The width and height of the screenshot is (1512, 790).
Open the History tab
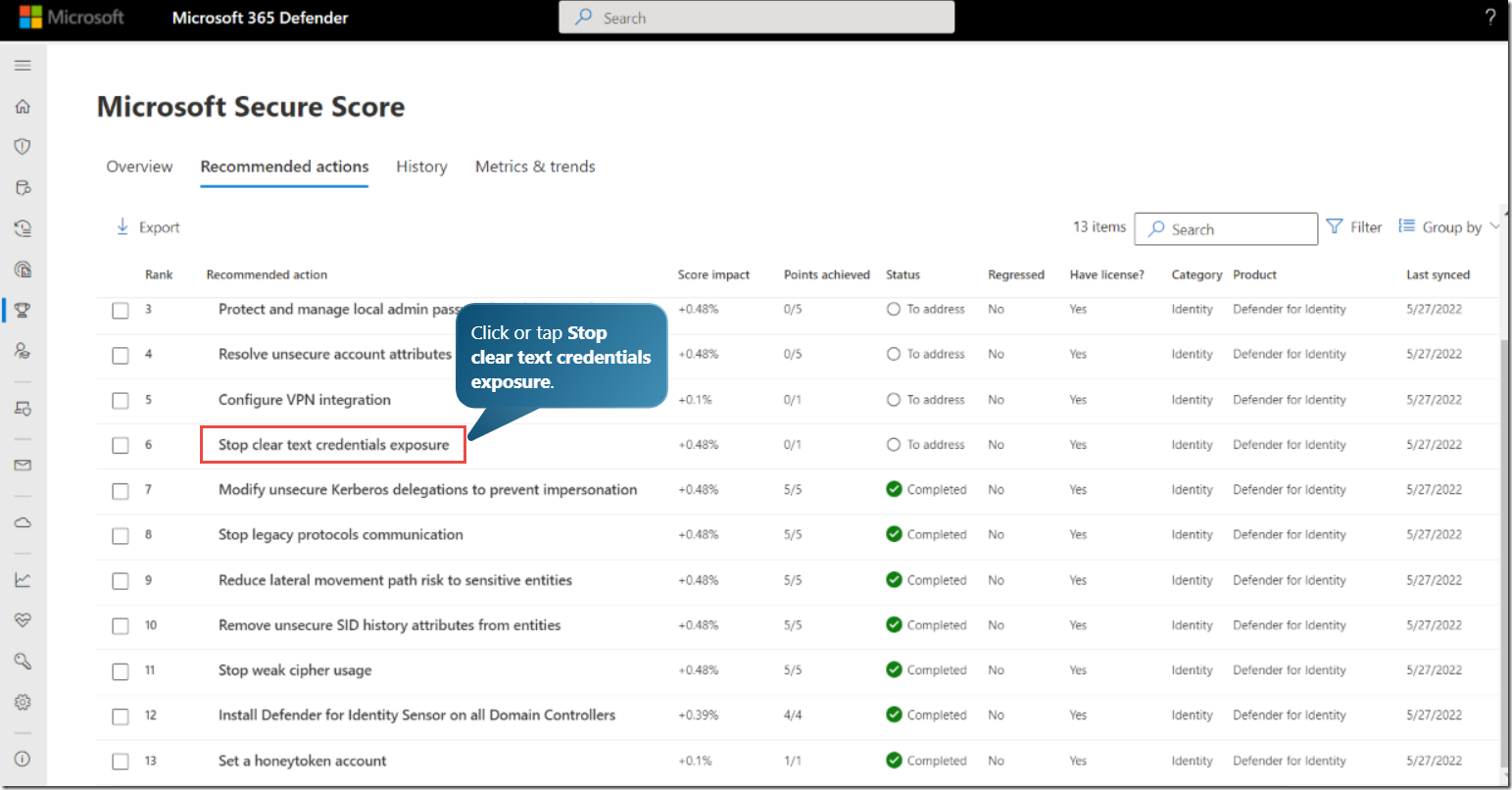coord(421,167)
